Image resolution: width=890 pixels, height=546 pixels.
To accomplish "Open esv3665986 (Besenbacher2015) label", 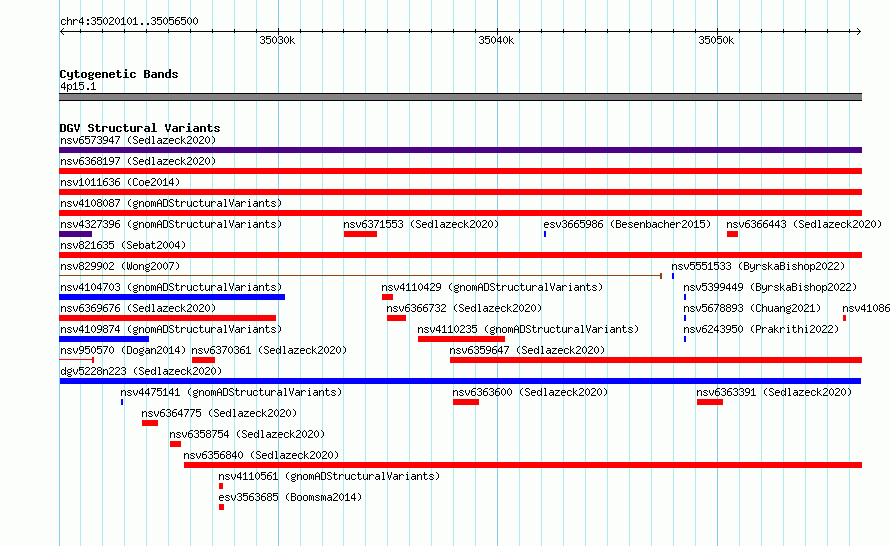I will [x=627, y=224].
